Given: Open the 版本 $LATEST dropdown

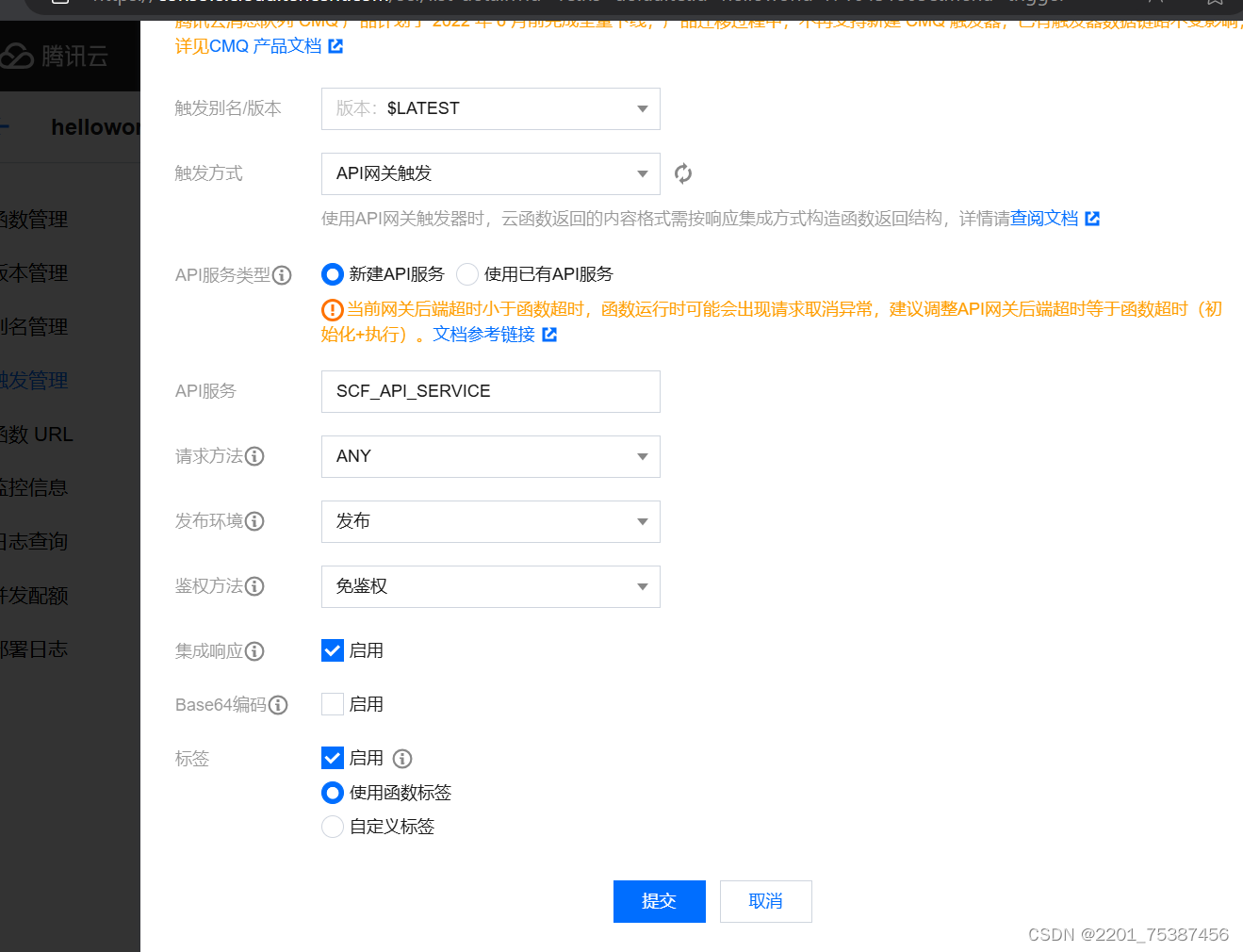Looking at the screenshot, I should 491,108.
